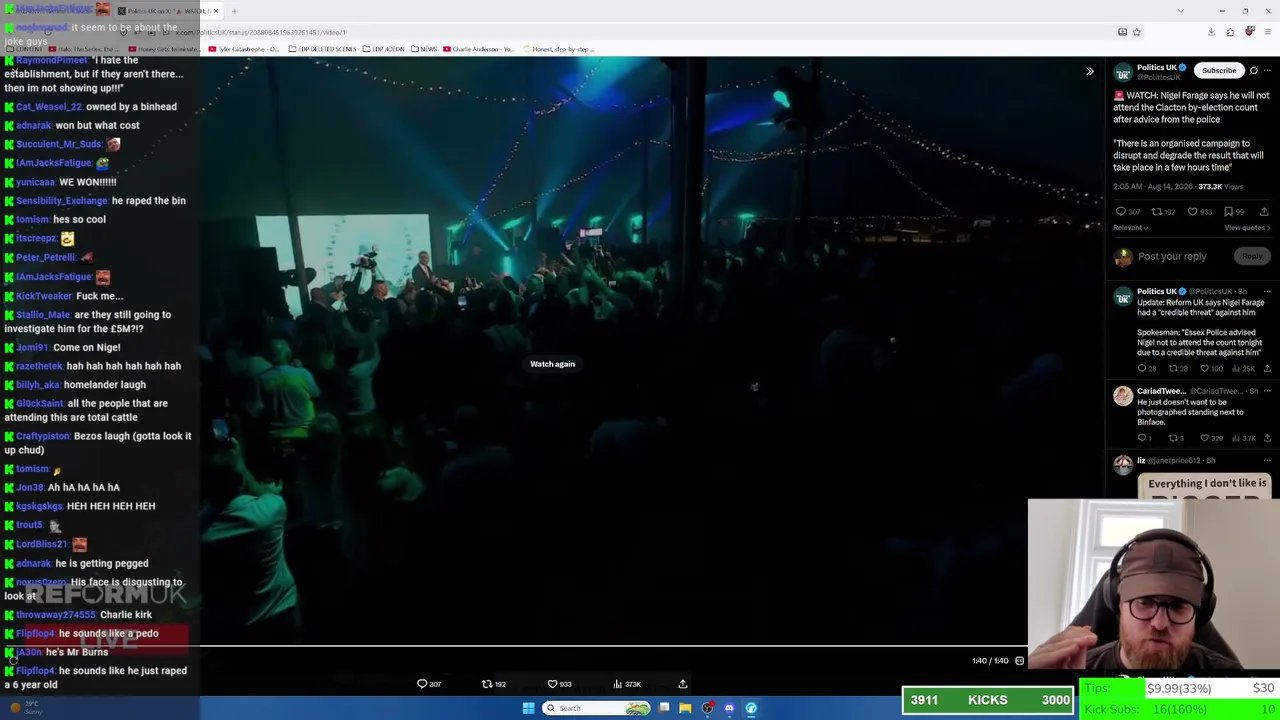Share the main post from the sidebar
This screenshot has width=1280, height=720.
point(1264,212)
